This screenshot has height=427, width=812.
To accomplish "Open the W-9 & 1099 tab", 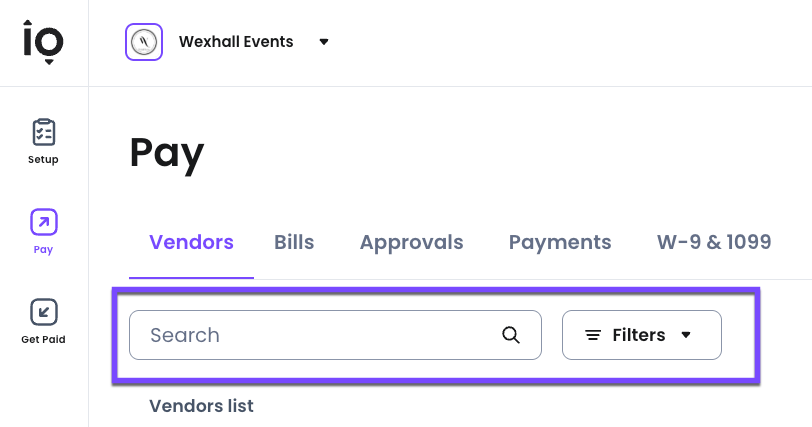I will 713,242.
